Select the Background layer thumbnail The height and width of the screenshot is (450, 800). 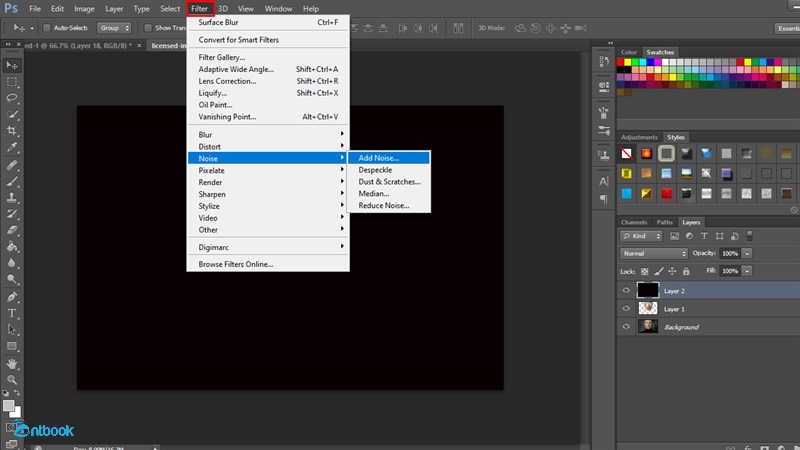click(x=648, y=327)
